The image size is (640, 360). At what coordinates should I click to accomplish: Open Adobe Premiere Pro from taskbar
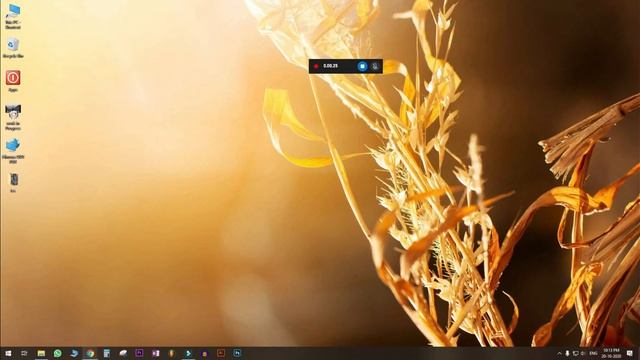139,353
